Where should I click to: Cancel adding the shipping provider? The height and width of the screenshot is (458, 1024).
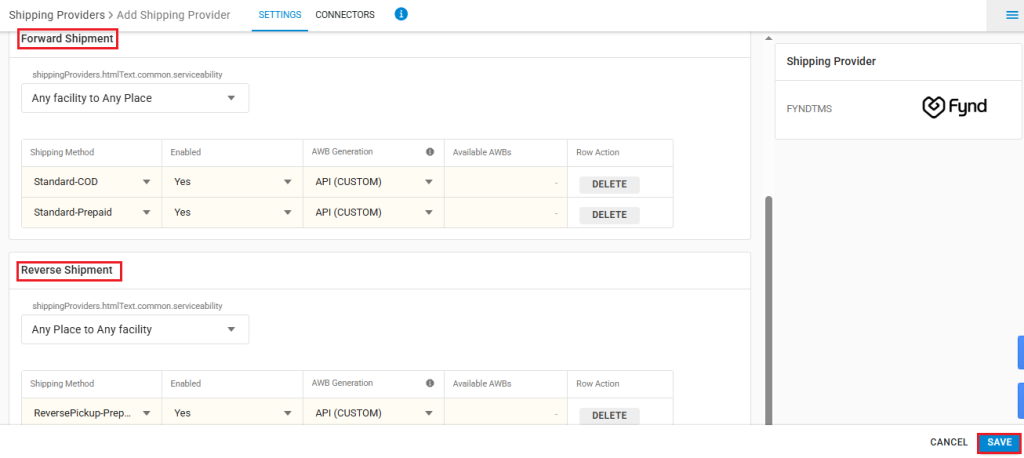click(x=949, y=442)
